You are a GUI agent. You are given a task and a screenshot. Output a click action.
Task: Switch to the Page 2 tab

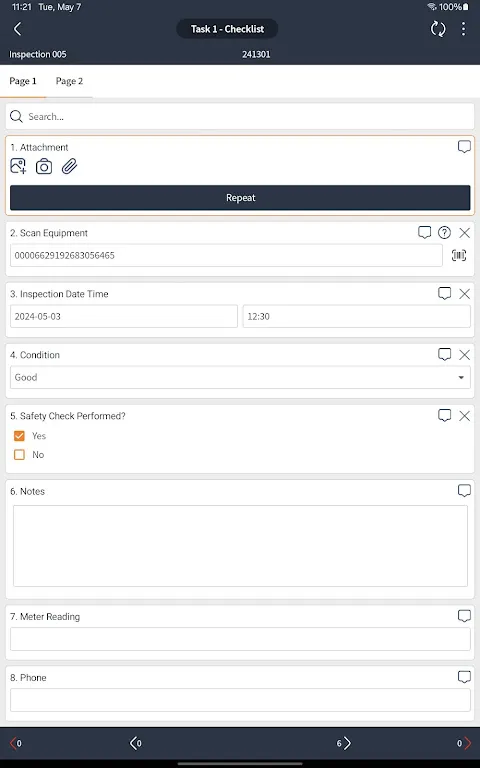tap(69, 81)
